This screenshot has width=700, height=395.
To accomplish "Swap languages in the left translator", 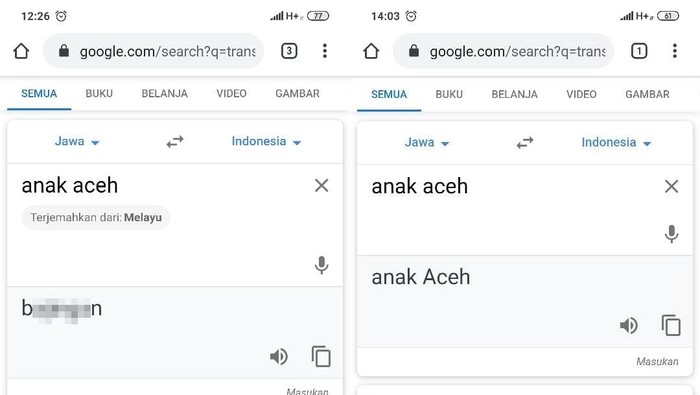I will pyautogui.click(x=175, y=142).
